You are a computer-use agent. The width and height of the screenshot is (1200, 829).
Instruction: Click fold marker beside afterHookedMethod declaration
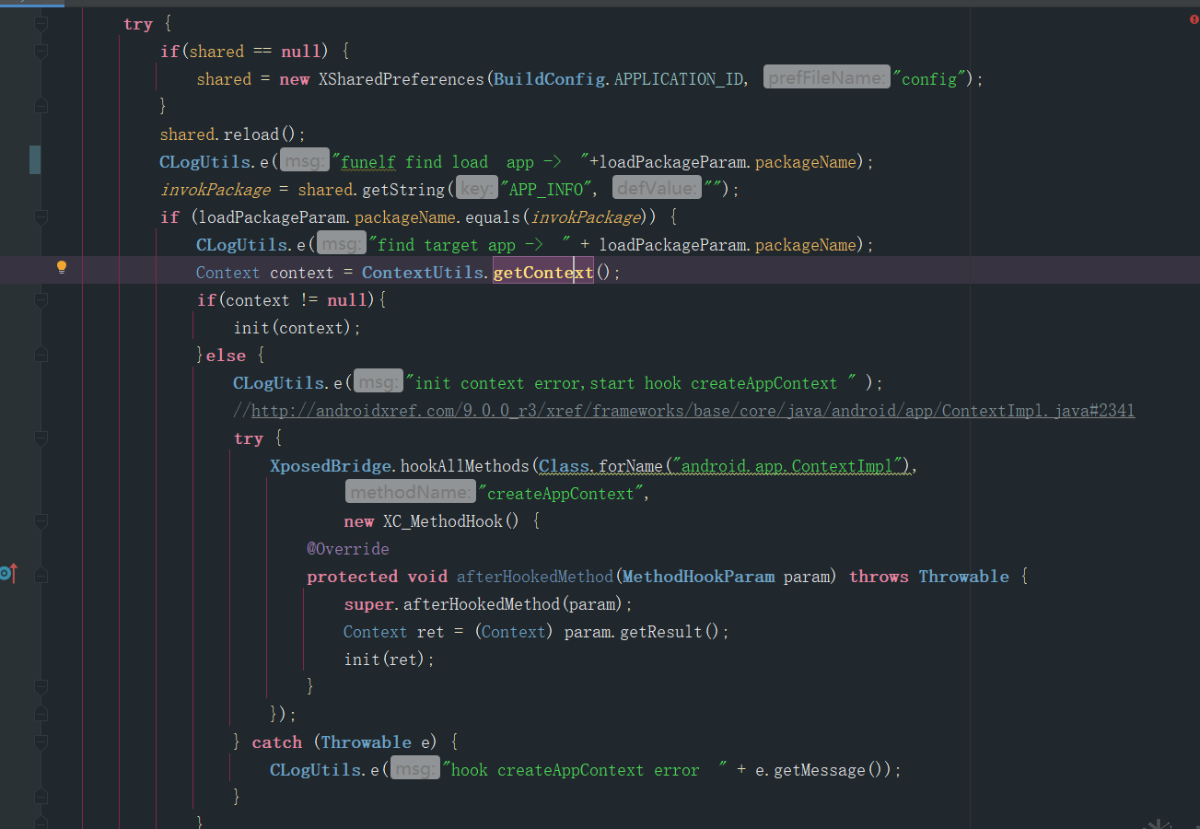tap(41, 576)
